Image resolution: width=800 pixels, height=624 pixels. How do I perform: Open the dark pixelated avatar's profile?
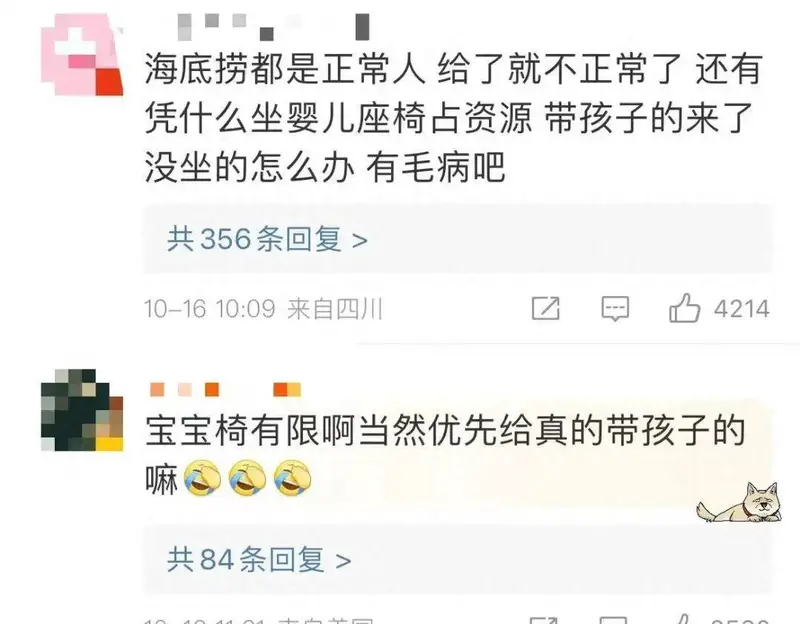(82, 410)
